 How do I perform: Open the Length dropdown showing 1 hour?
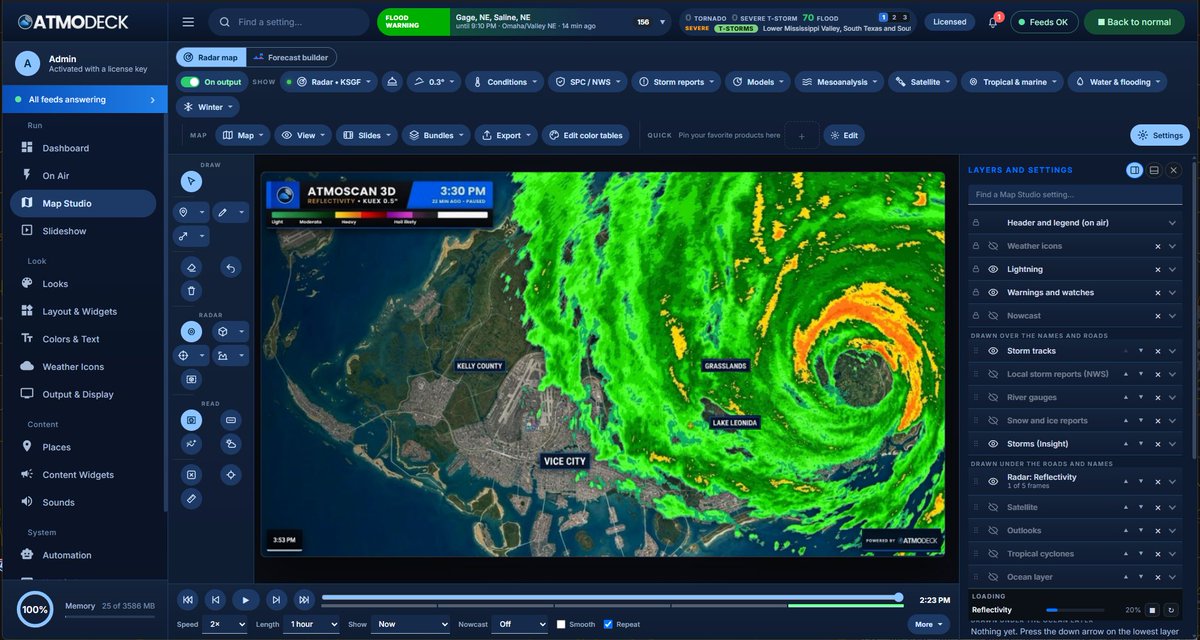point(313,624)
